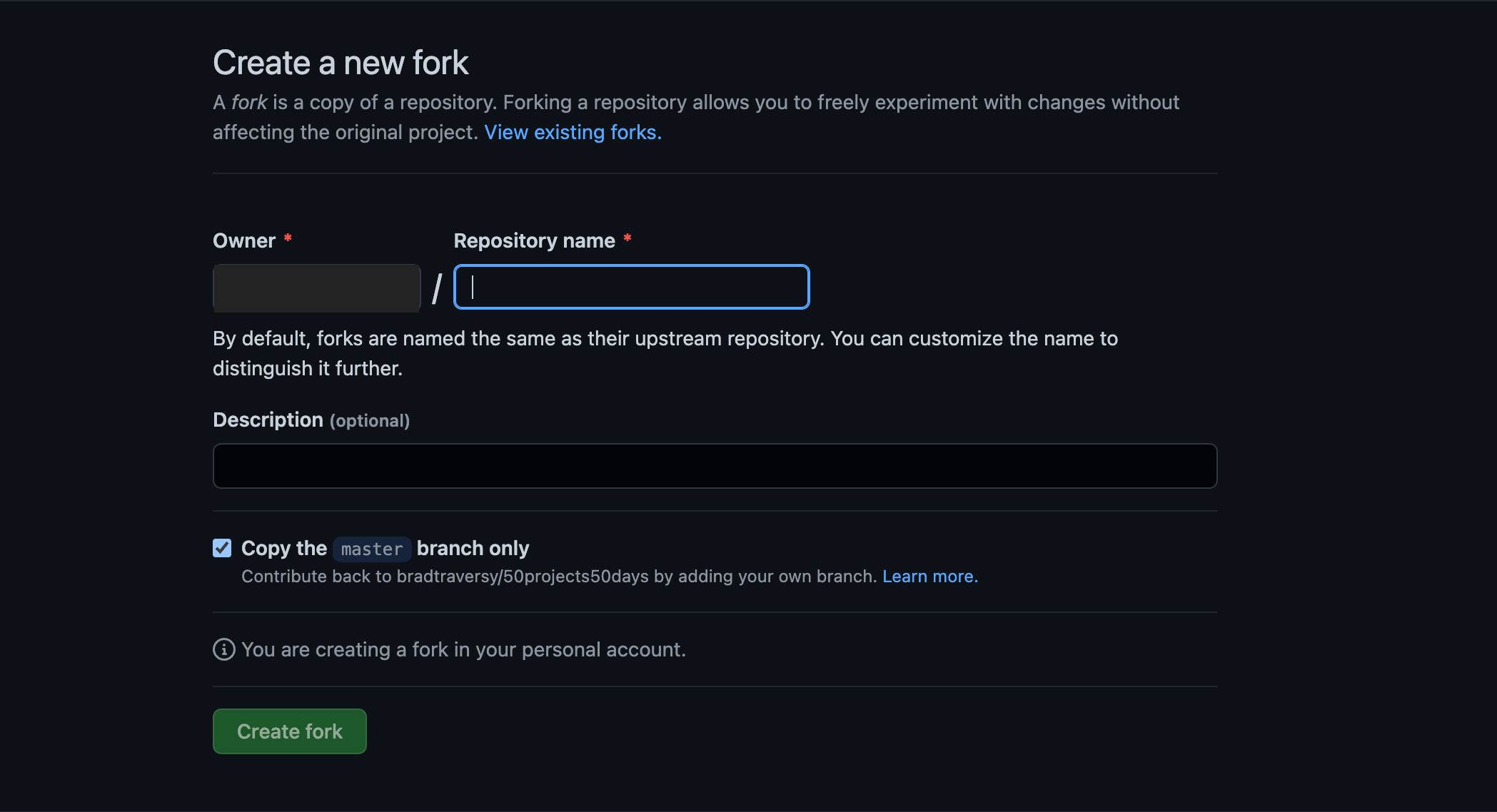
Task: Focus the Description text field
Action: pos(715,466)
